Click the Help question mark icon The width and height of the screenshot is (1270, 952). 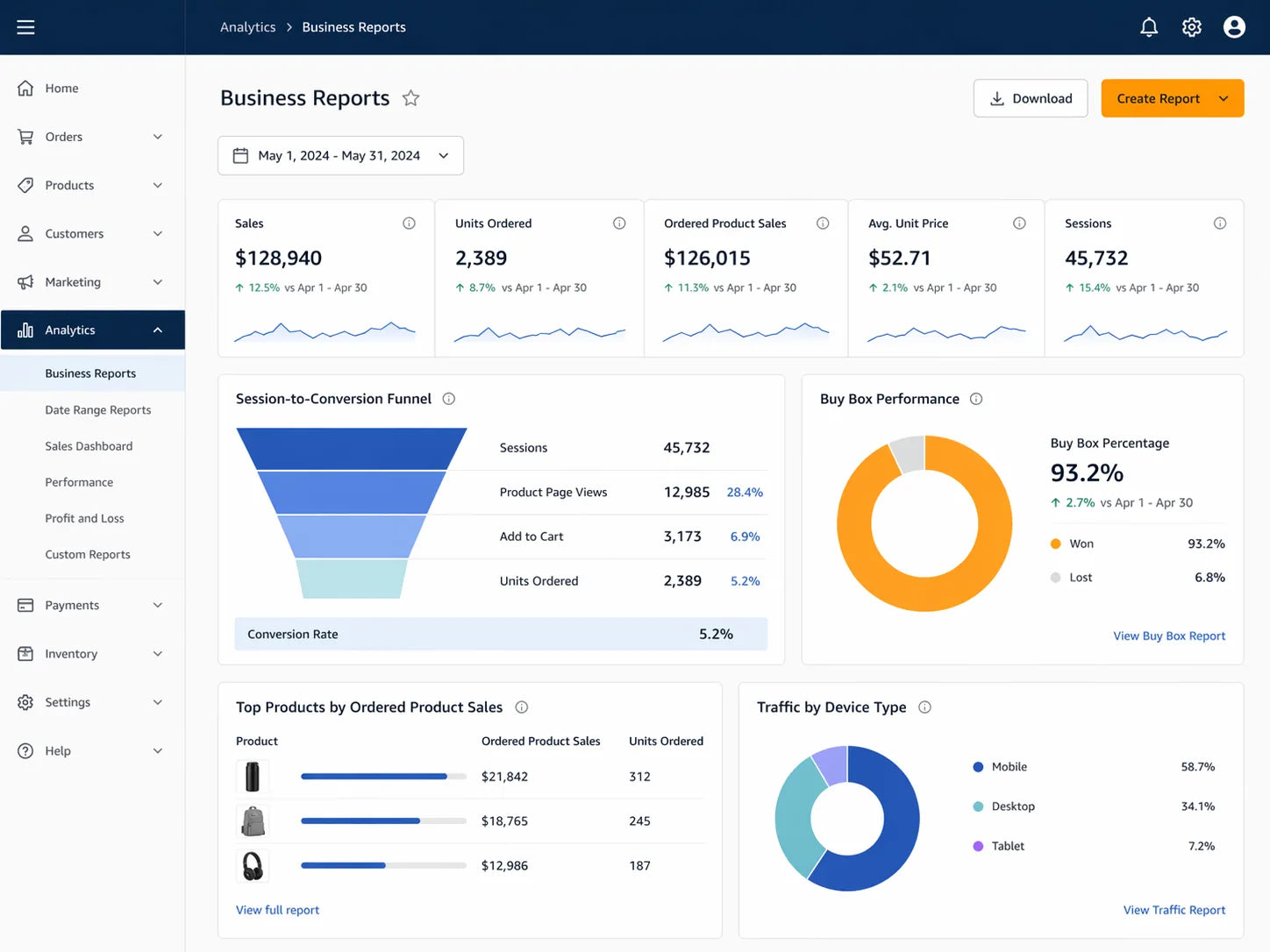25,750
